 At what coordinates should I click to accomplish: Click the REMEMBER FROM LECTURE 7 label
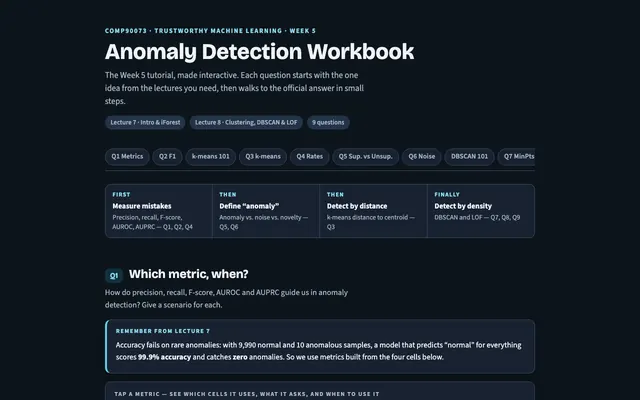point(163,331)
